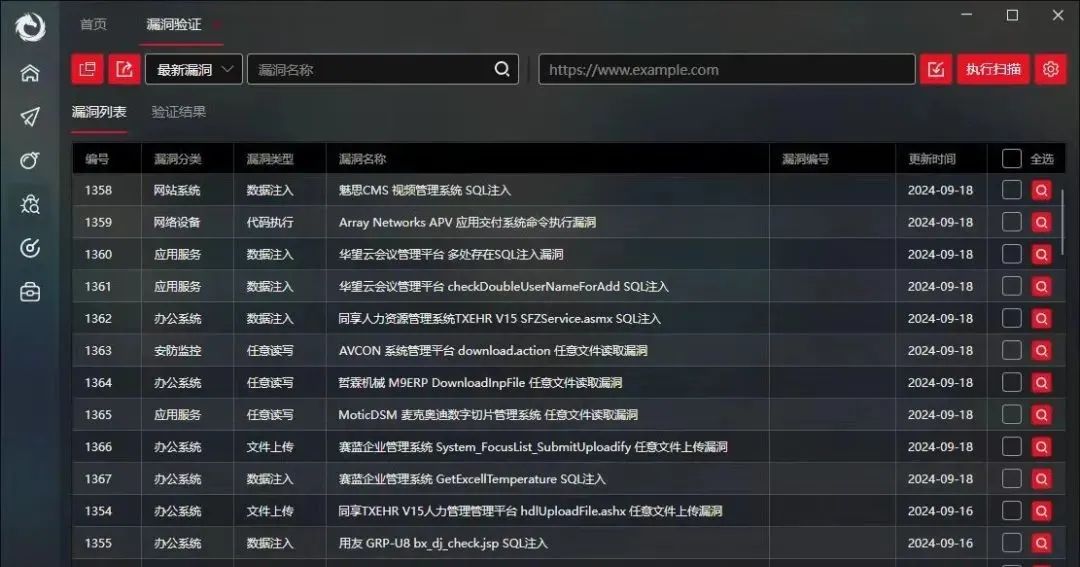Switch to the 首页 tab
The image size is (1080, 567).
[94, 25]
